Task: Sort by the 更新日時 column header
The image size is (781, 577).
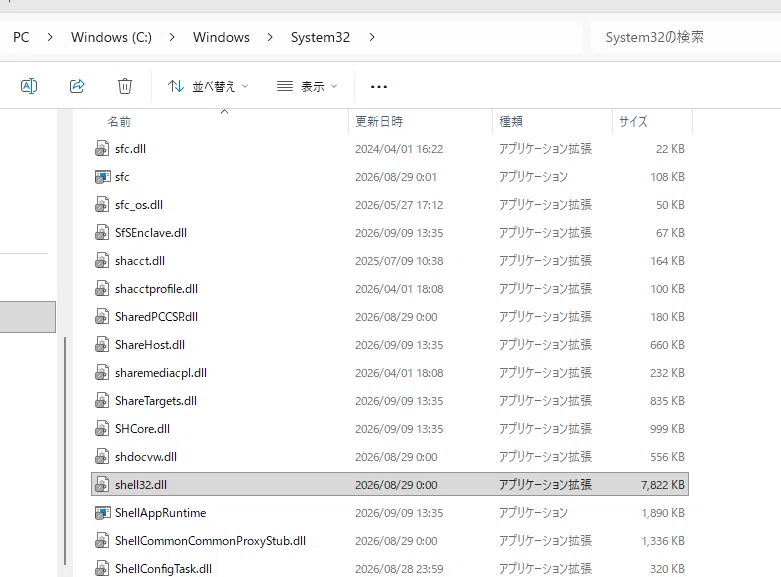Action: pos(379,122)
